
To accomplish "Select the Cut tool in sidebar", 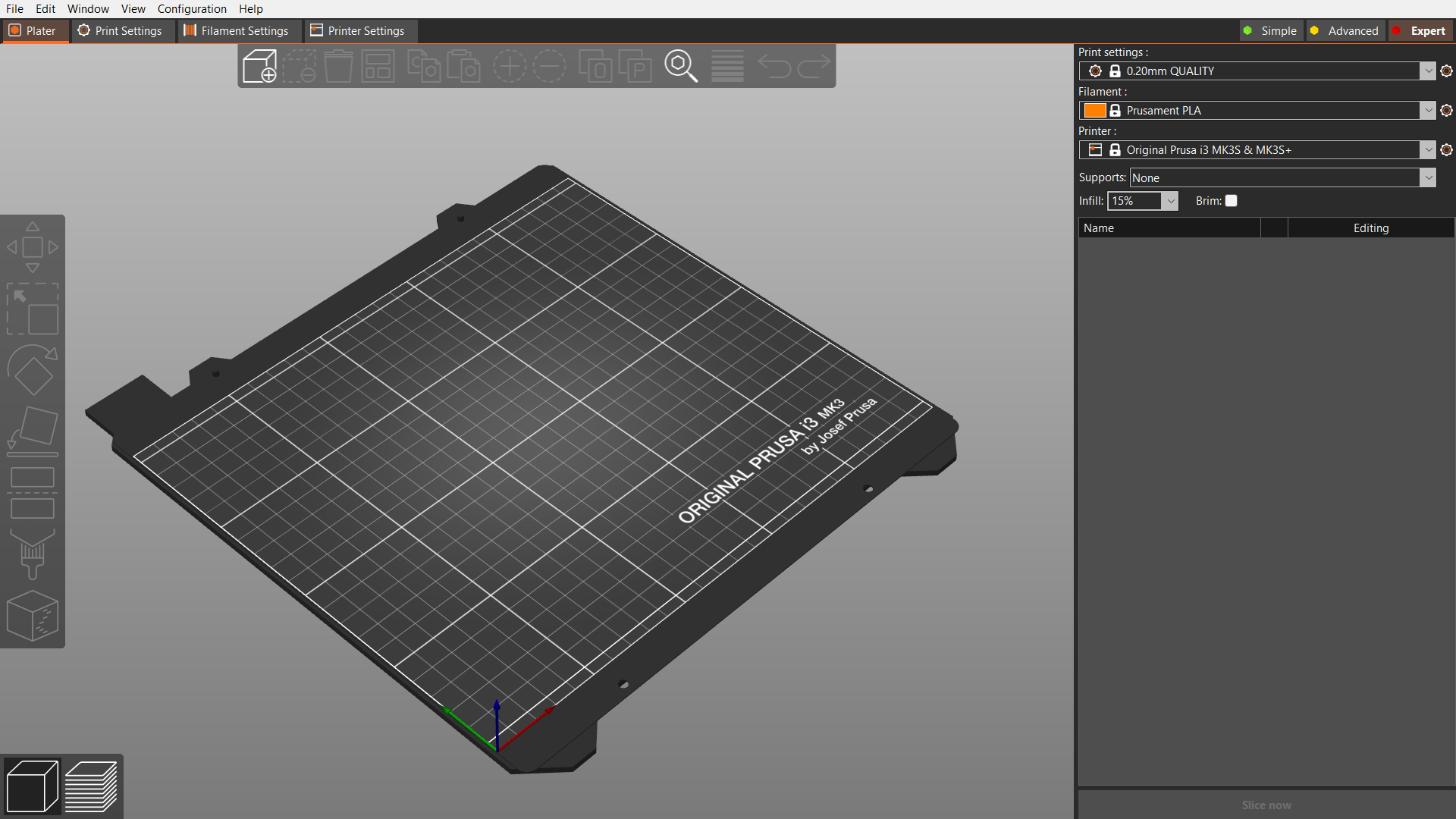I will [x=32, y=493].
